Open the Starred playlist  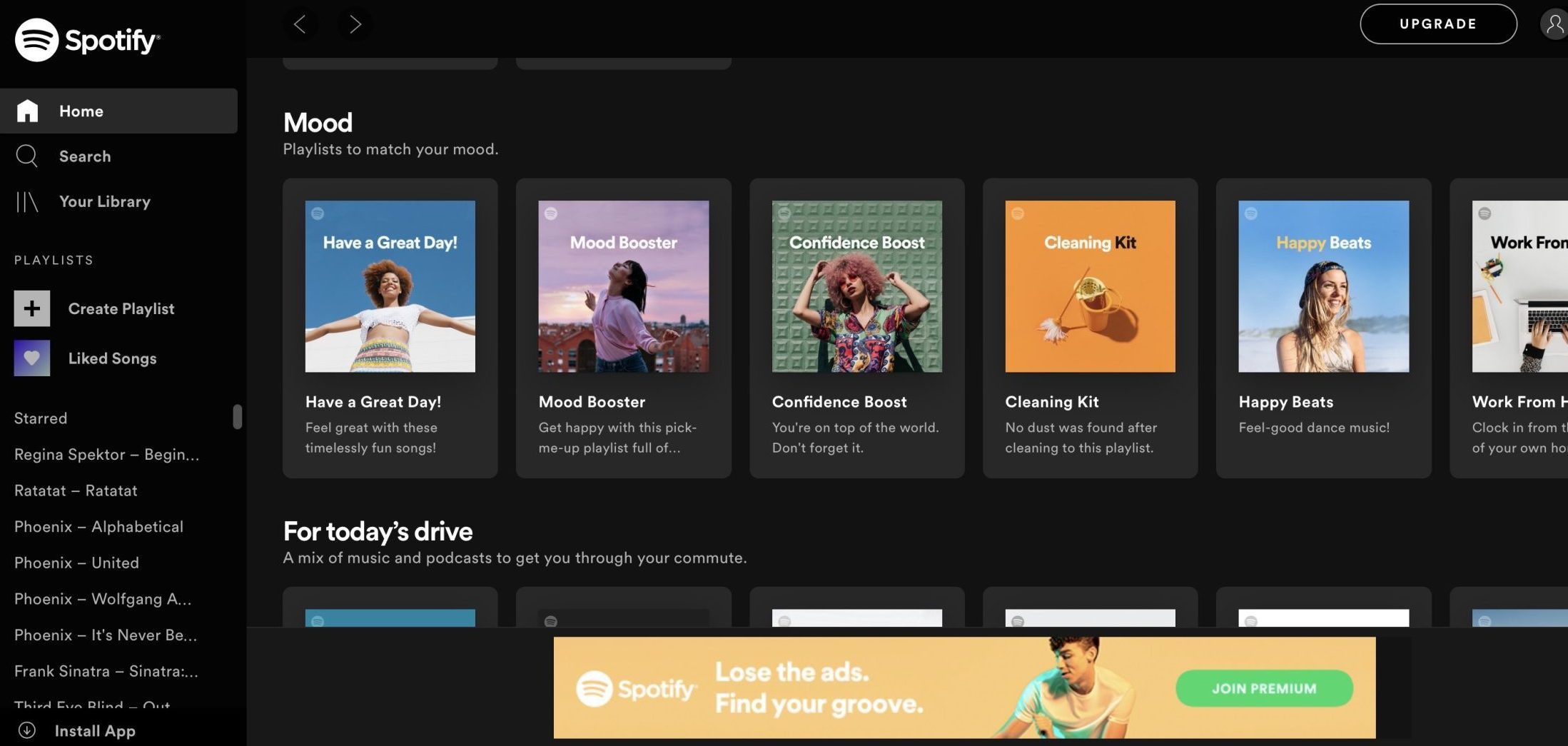pos(41,418)
